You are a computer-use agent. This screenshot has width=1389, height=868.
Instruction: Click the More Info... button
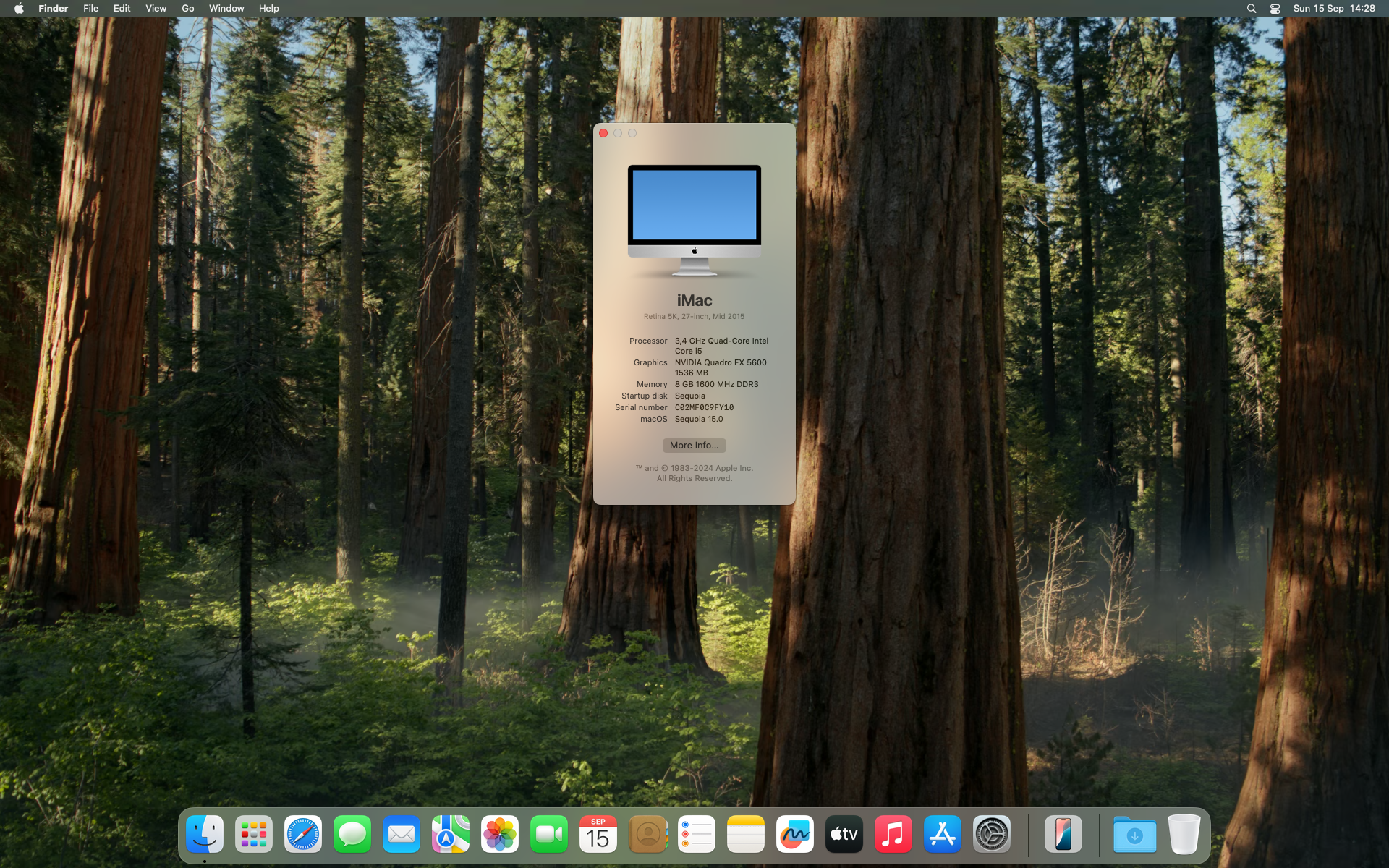[694, 446]
